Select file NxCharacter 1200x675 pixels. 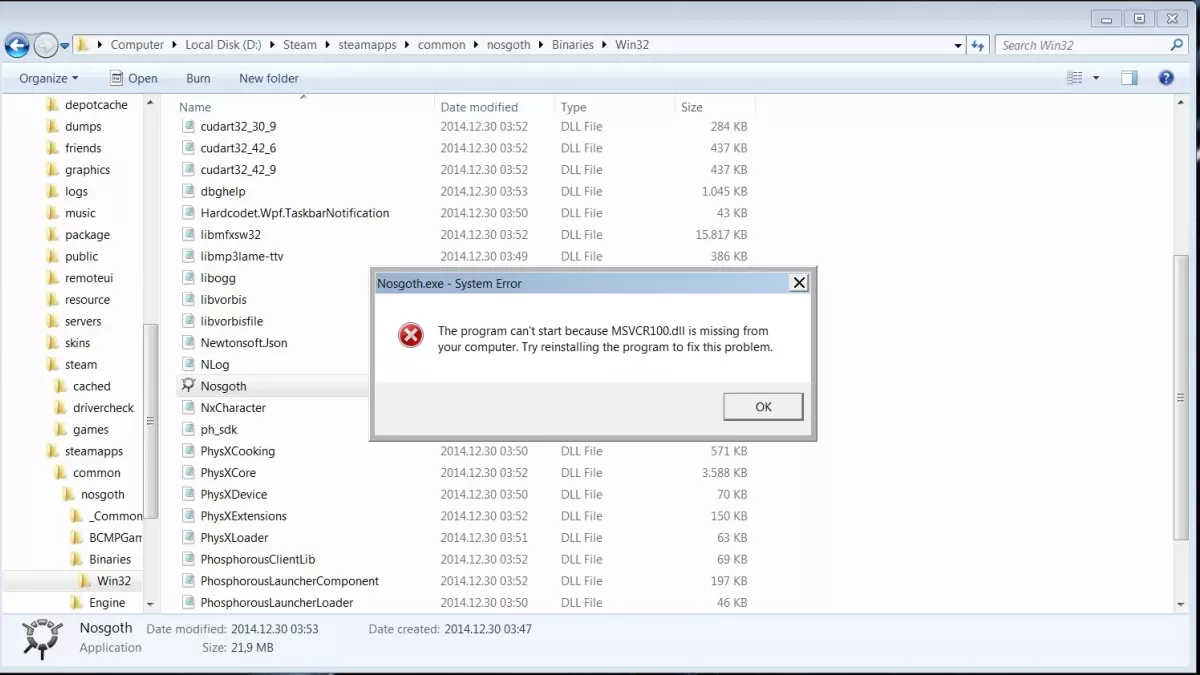point(233,408)
